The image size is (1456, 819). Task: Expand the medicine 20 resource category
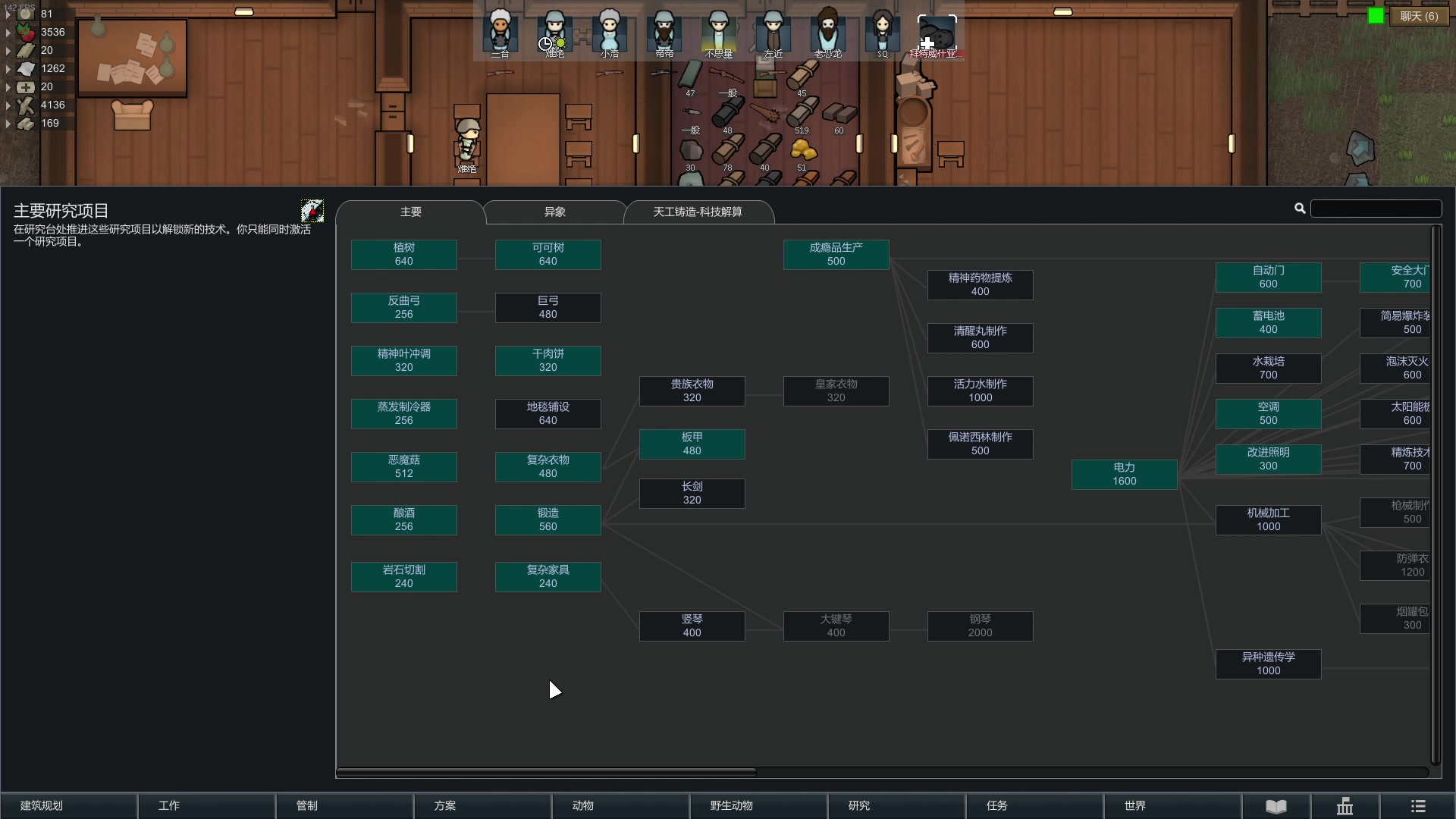coord(8,86)
